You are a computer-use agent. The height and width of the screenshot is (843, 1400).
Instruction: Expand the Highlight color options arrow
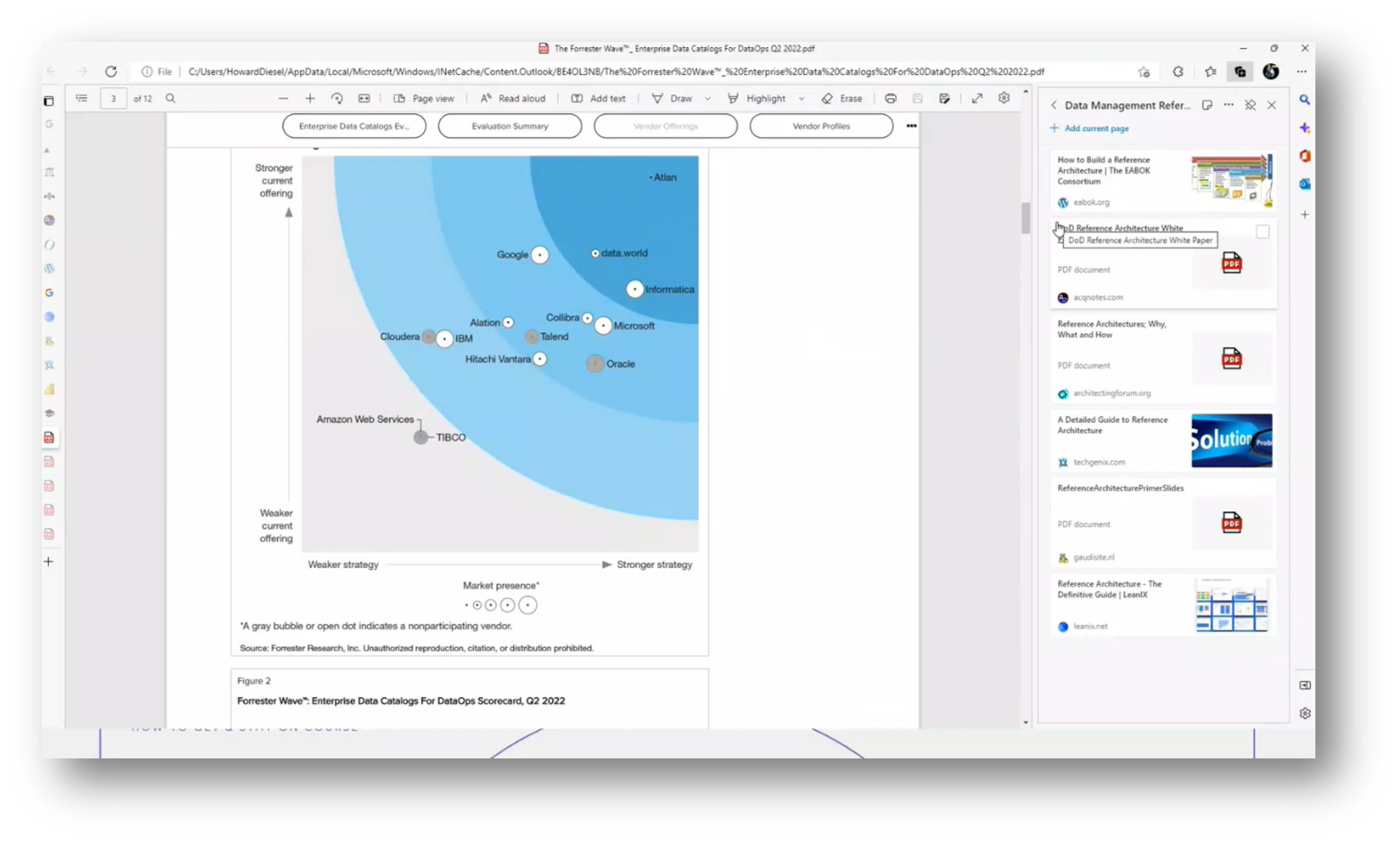802,99
